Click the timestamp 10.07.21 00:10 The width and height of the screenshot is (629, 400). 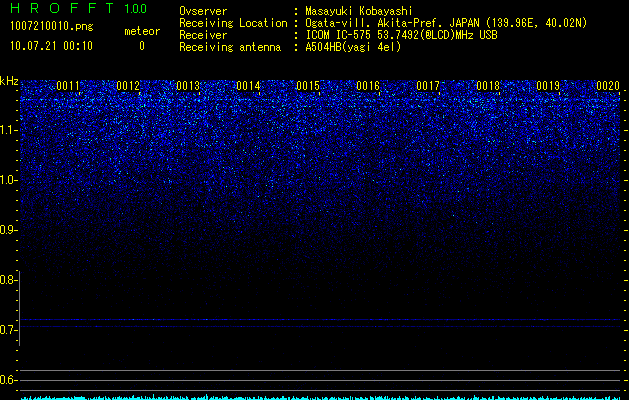[51, 46]
